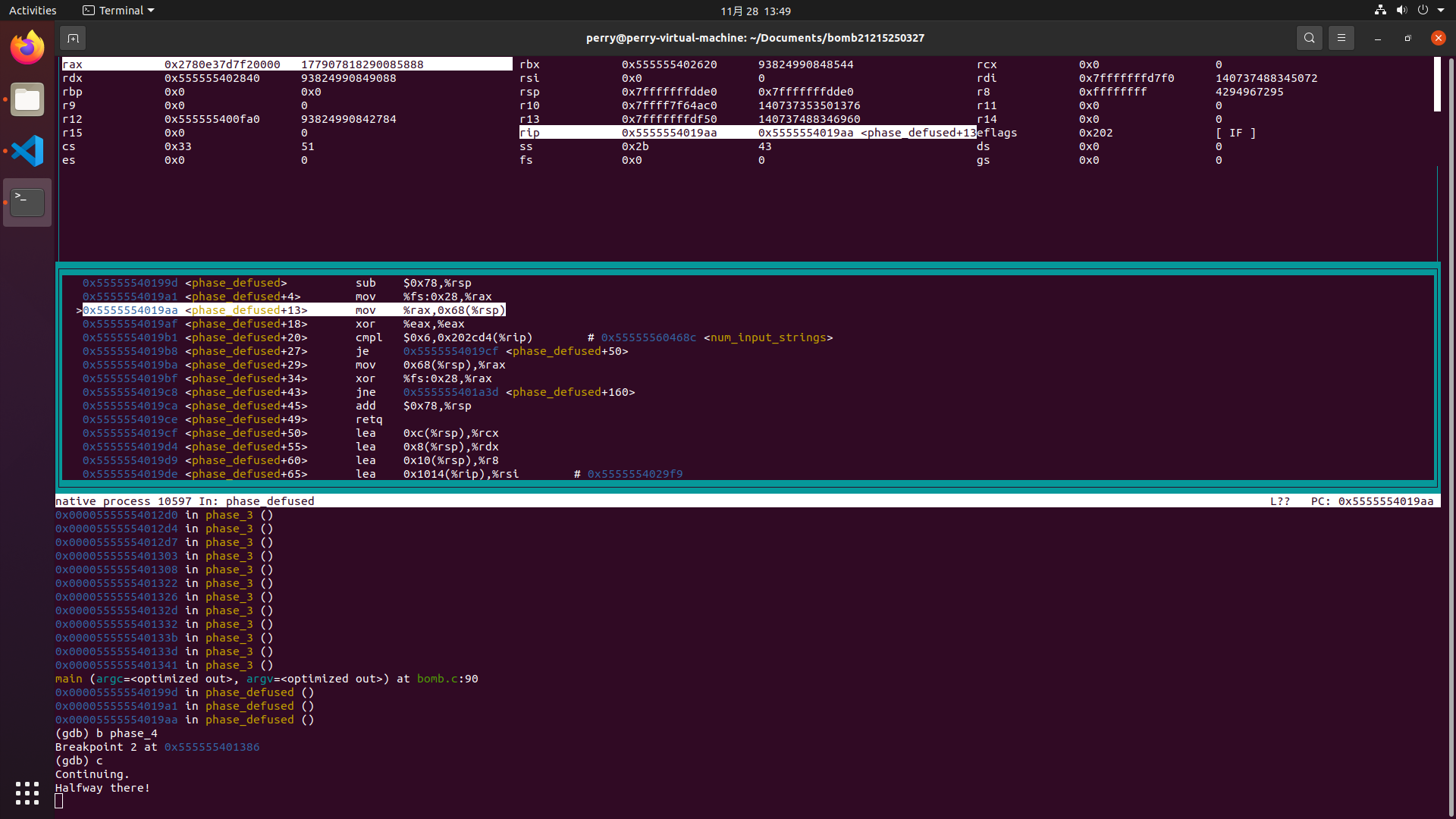Launch Visual Studio Code from dock
The image size is (1456, 819).
point(27,151)
